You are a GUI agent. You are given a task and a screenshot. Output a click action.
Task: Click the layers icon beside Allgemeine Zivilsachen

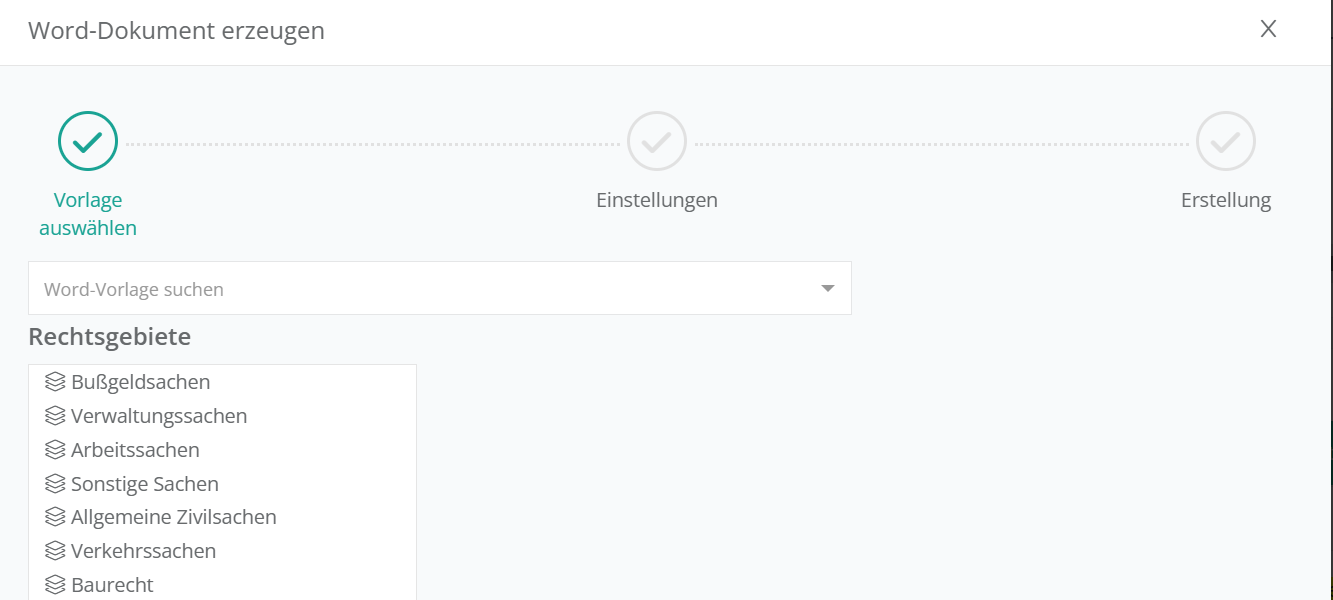pyautogui.click(x=55, y=517)
